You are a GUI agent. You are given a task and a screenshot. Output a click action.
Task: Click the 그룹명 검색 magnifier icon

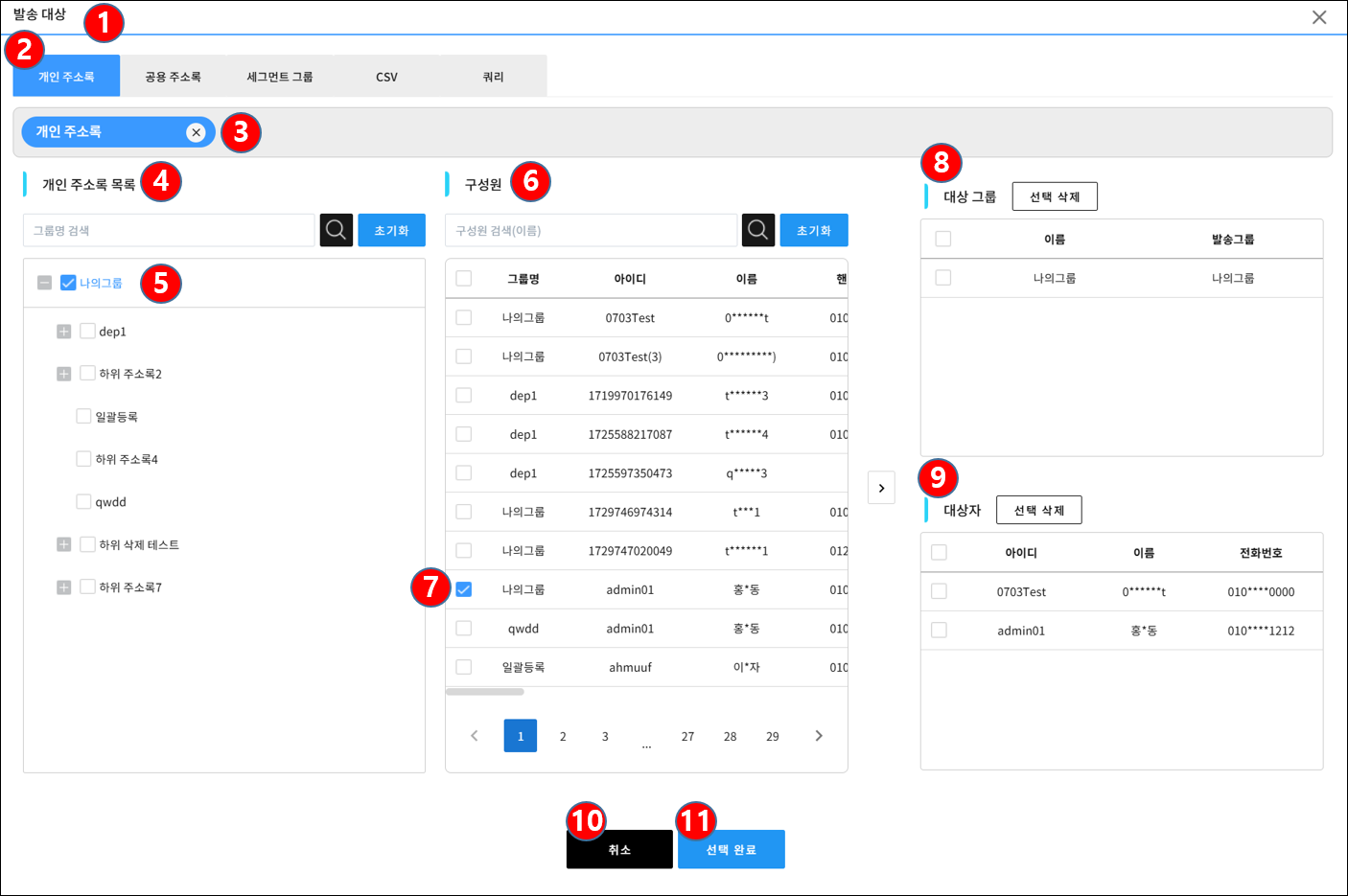(336, 230)
